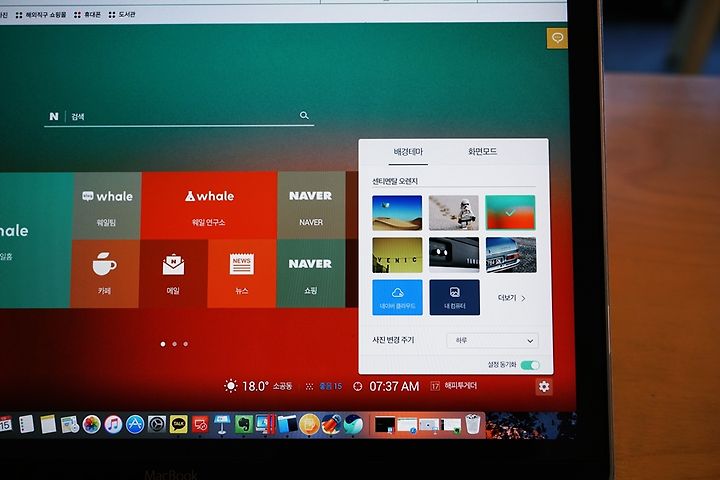Open Keynote from the Dock
Screen dimensions: 720x480
[222, 424]
